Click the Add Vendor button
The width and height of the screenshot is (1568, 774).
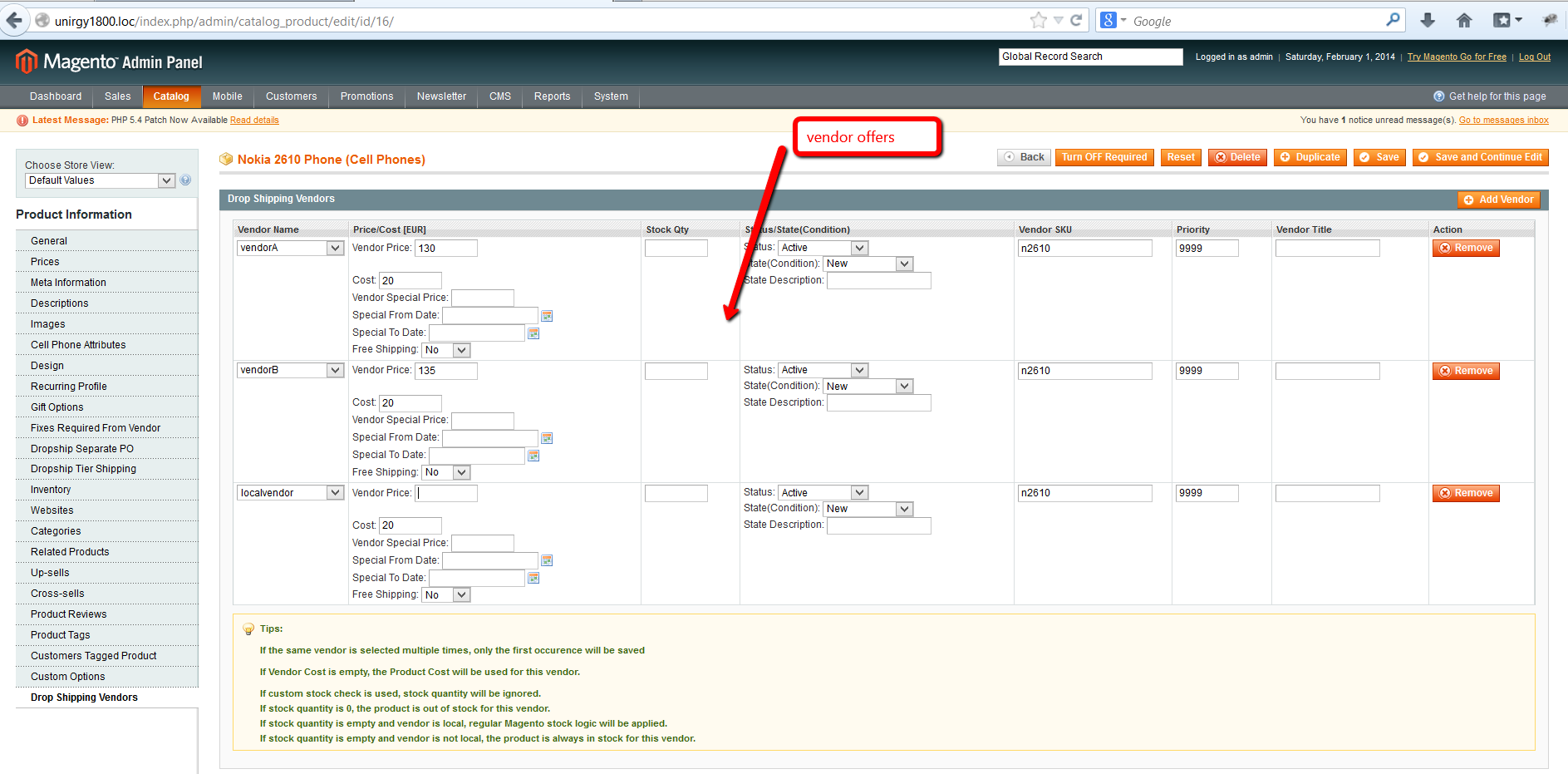tap(1498, 200)
